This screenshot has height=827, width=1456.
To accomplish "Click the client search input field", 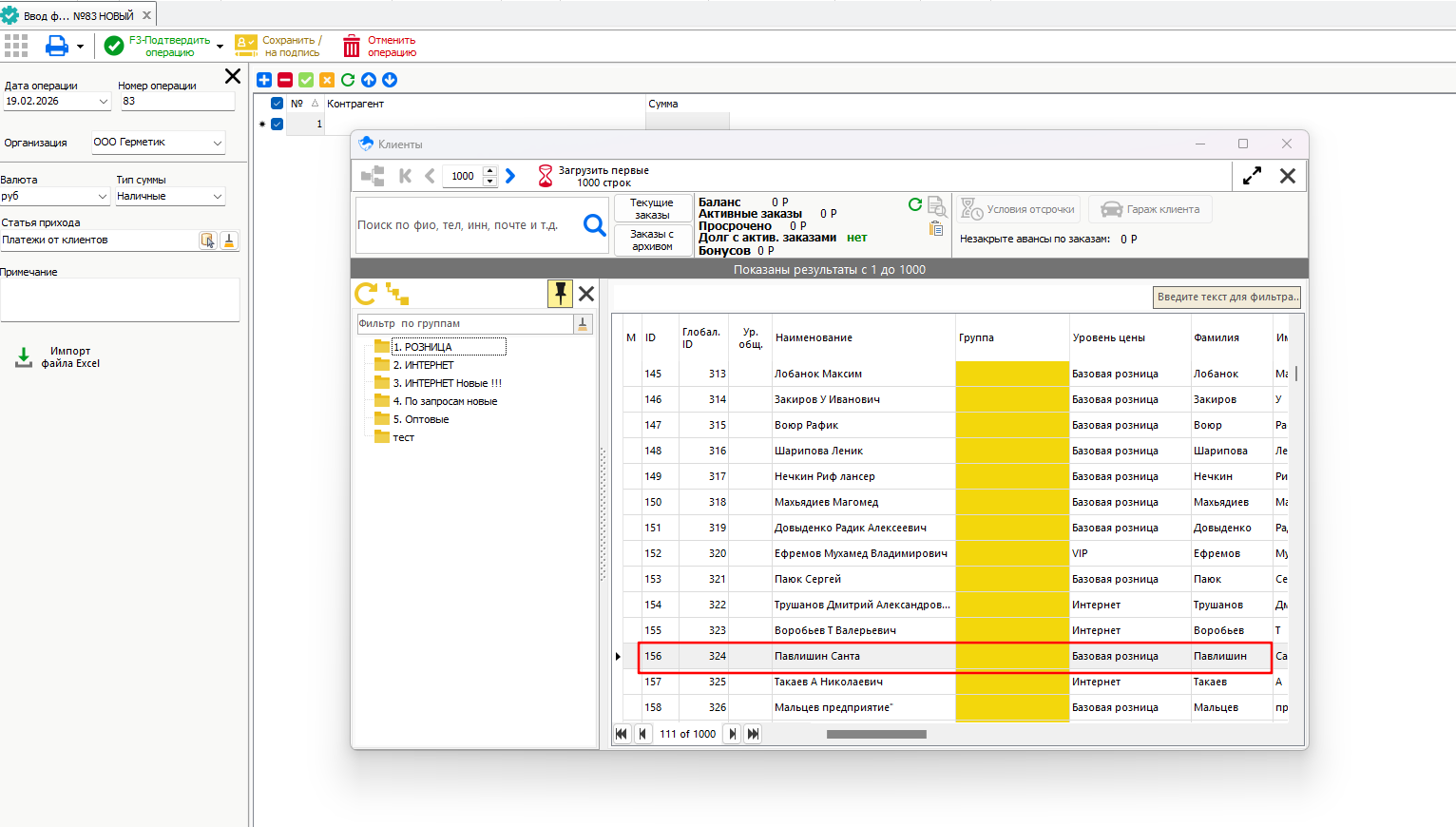I will [466, 225].
